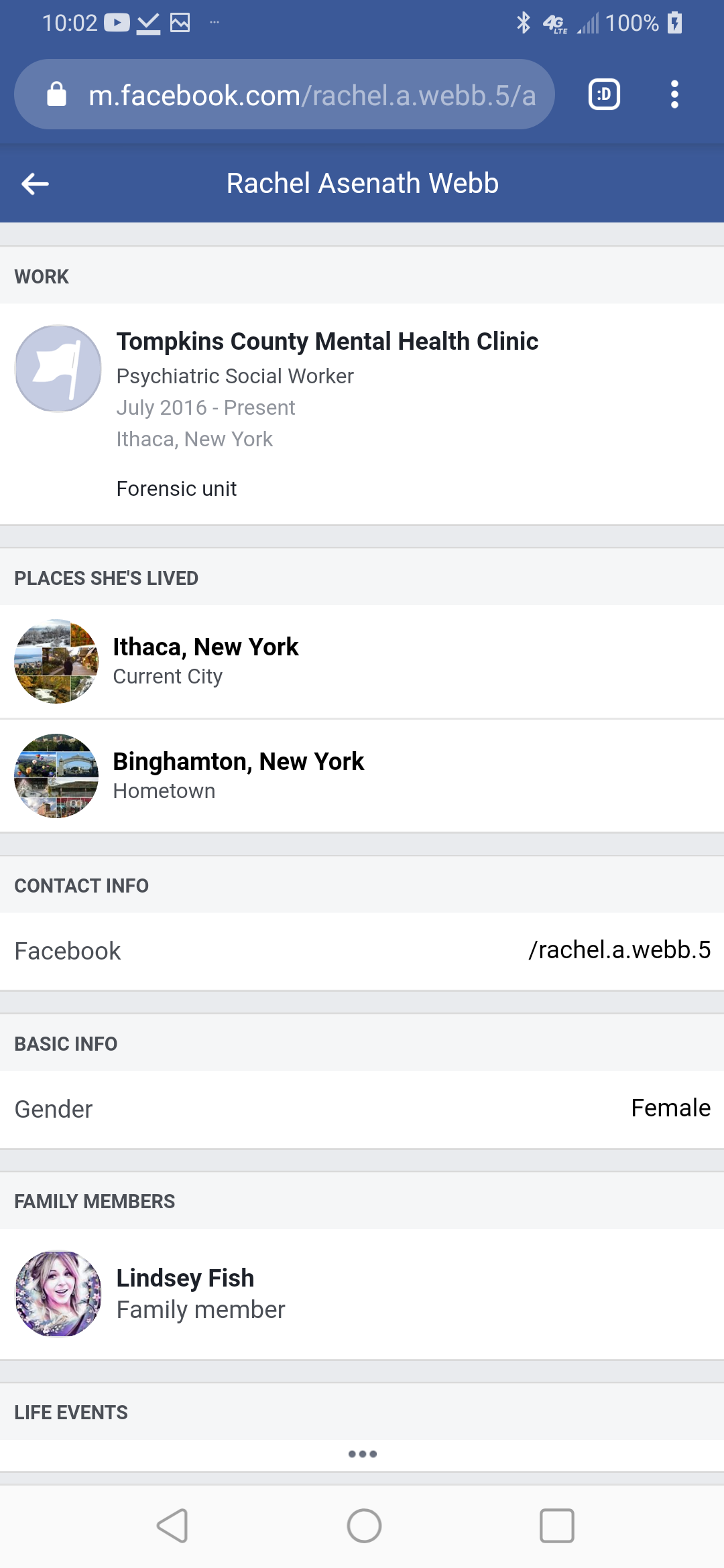Tap the YouTube notification icon in status bar

pos(117,23)
